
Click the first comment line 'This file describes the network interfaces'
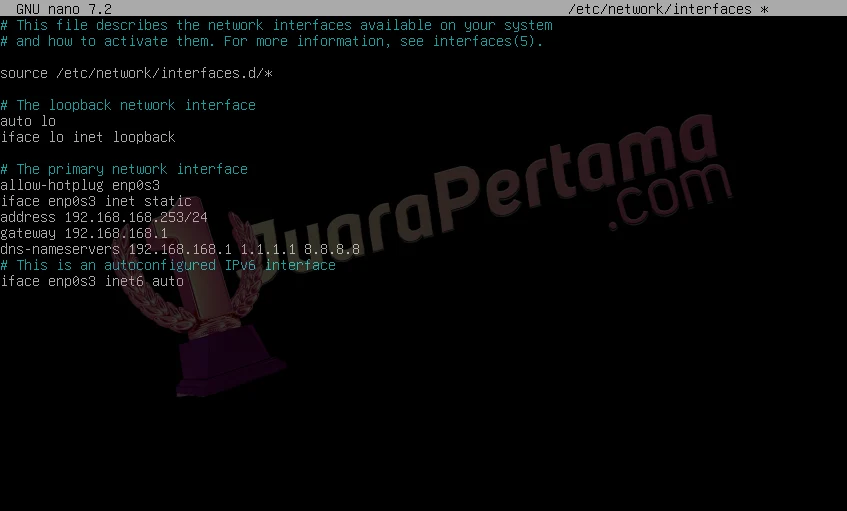[x=276, y=25]
